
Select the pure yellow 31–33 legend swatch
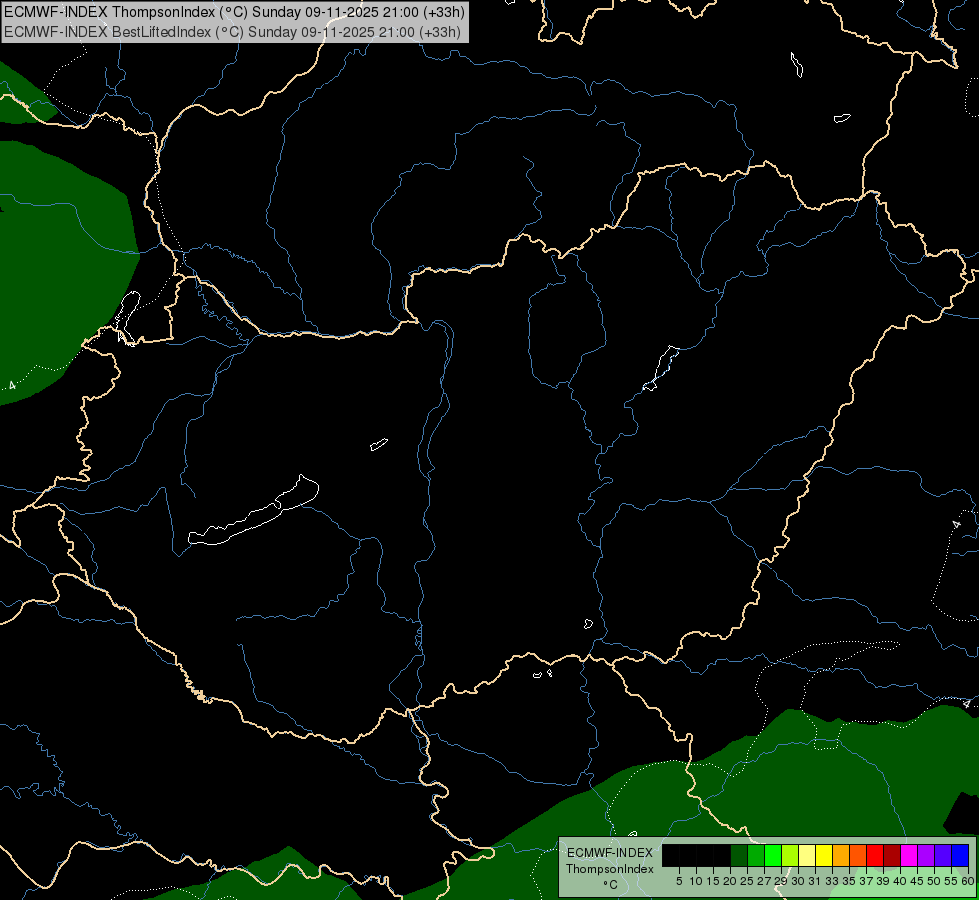pyautogui.click(x=824, y=855)
